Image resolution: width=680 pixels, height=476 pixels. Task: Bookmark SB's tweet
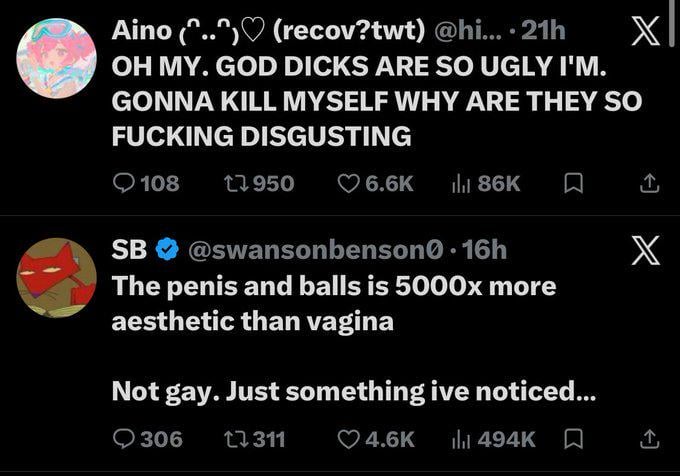tap(573, 439)
